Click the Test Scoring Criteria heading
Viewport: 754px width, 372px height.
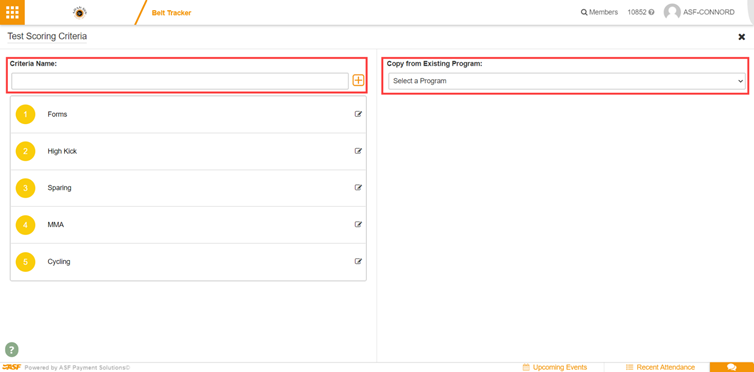[x=47, y=36]
